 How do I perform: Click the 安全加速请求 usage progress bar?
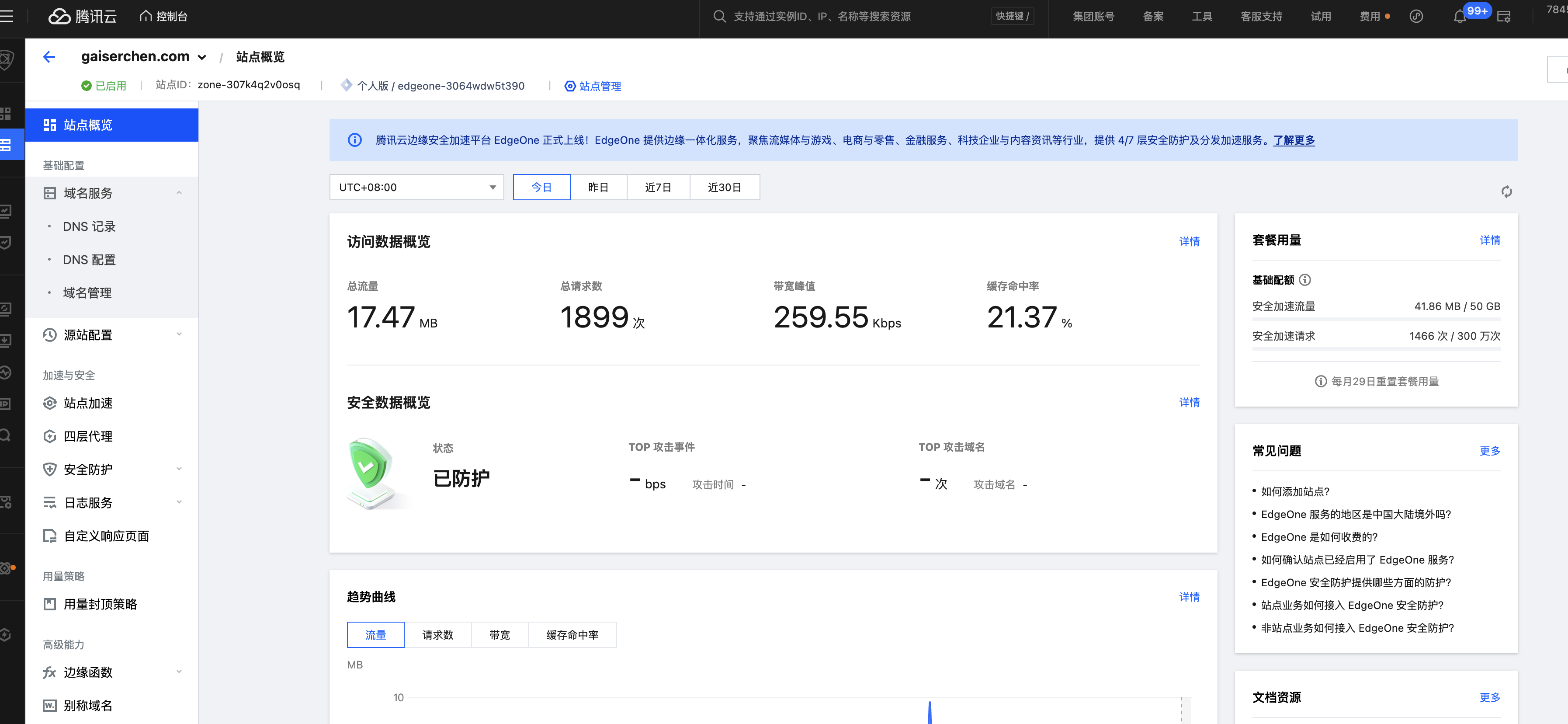(1376, 349)
